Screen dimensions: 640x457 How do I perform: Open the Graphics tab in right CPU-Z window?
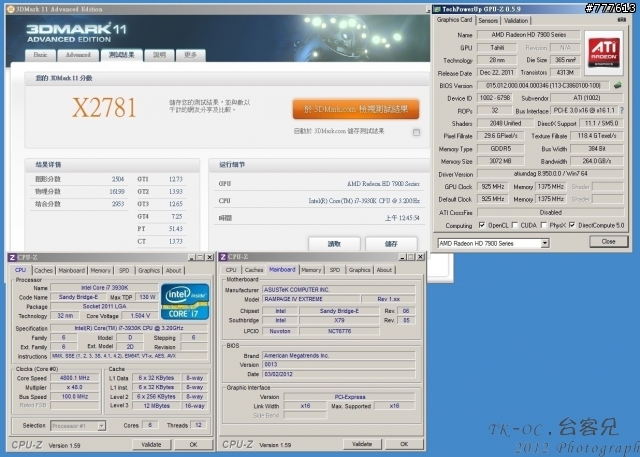click(360, 270)
